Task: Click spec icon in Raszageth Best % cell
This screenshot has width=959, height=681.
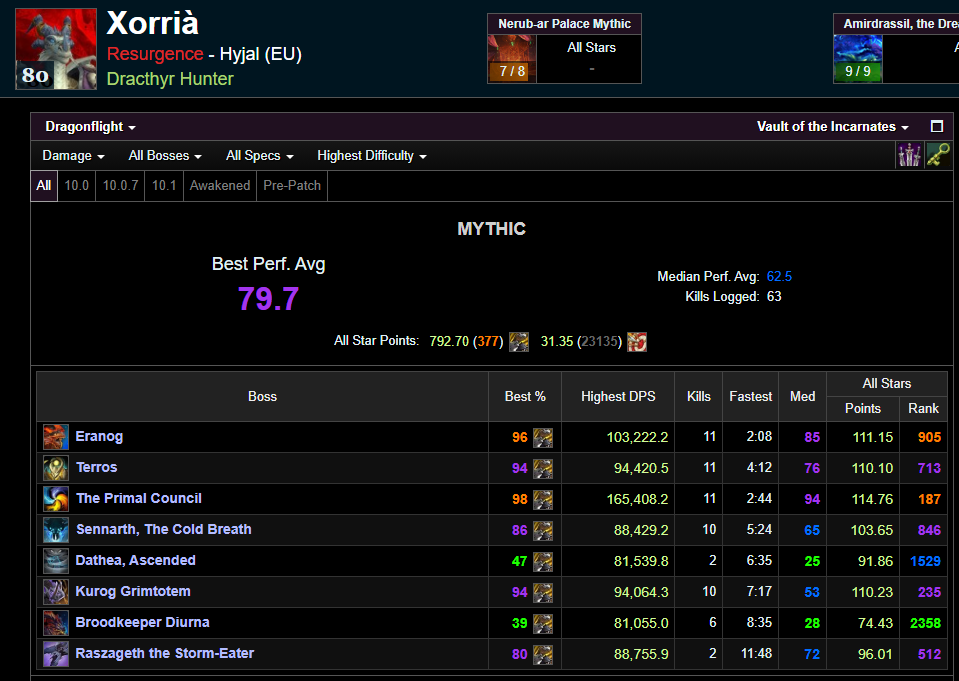Action: (542, 655)
